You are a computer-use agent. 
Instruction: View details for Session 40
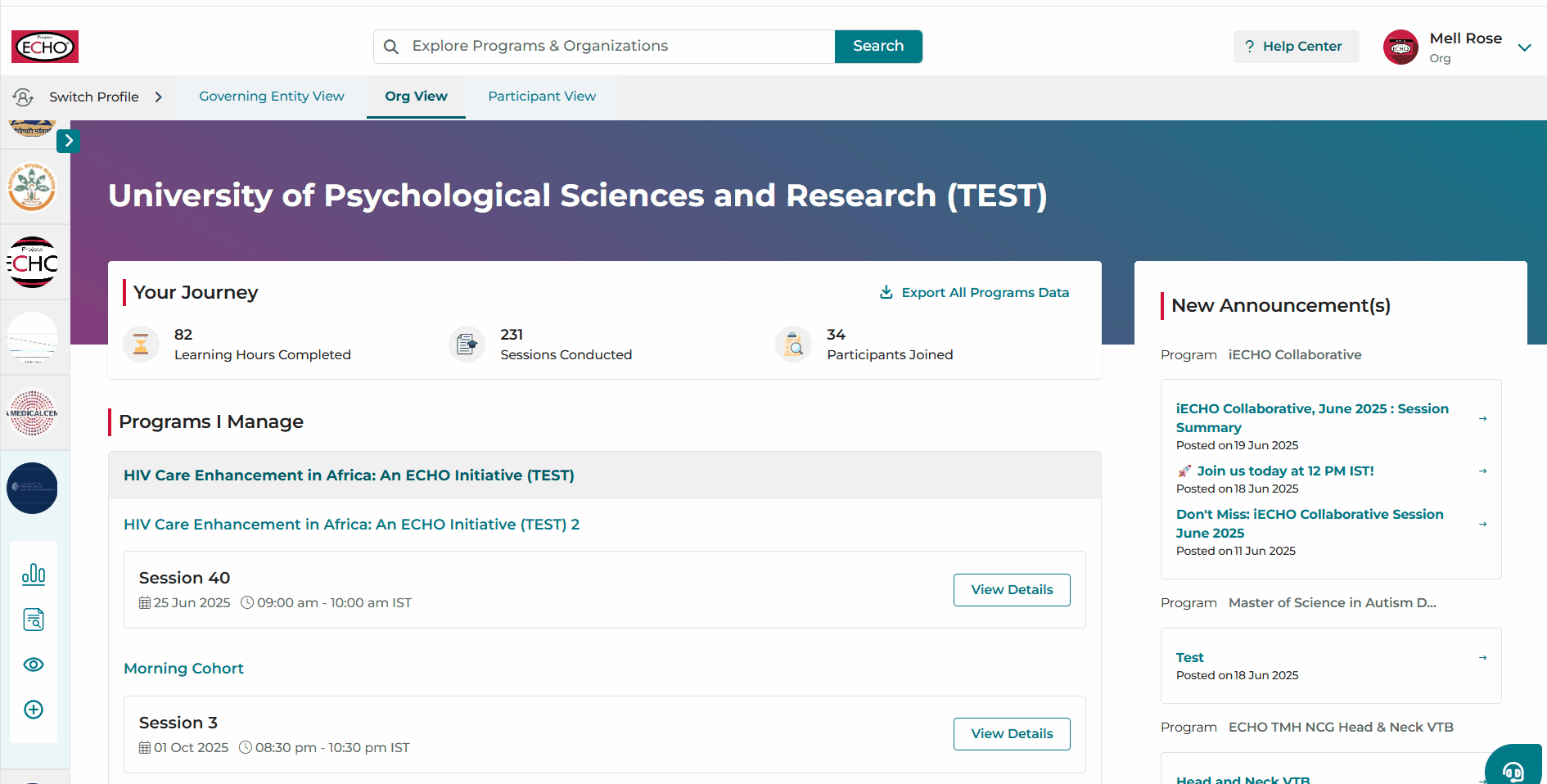tap(1012, 590)
